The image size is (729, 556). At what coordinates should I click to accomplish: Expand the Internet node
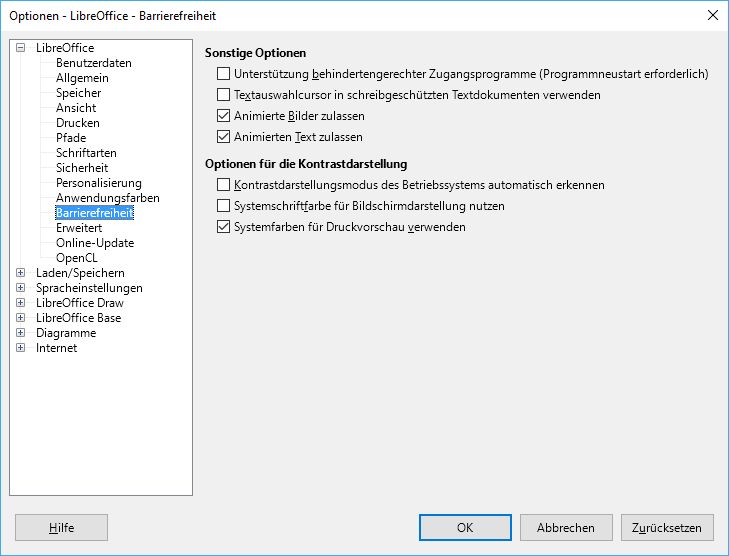20,347
